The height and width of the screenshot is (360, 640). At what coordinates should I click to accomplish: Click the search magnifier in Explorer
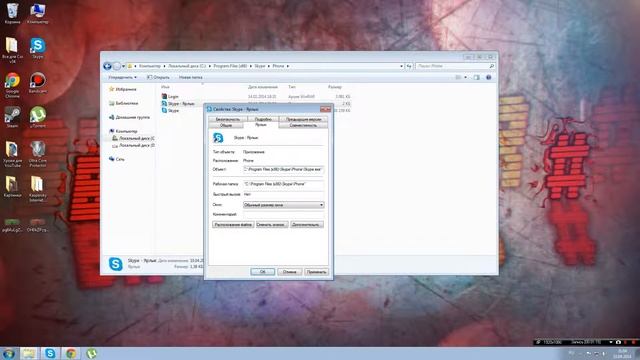pos(491,66)
